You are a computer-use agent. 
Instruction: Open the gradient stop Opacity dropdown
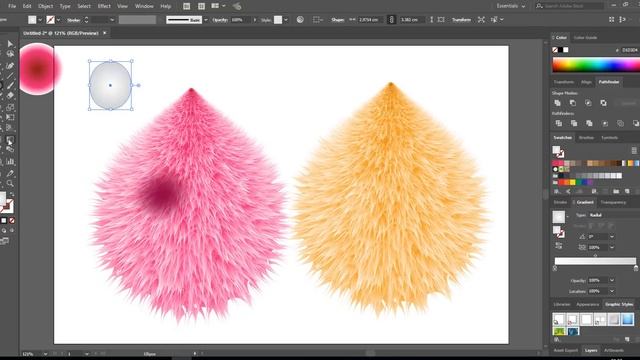[611, 280]
